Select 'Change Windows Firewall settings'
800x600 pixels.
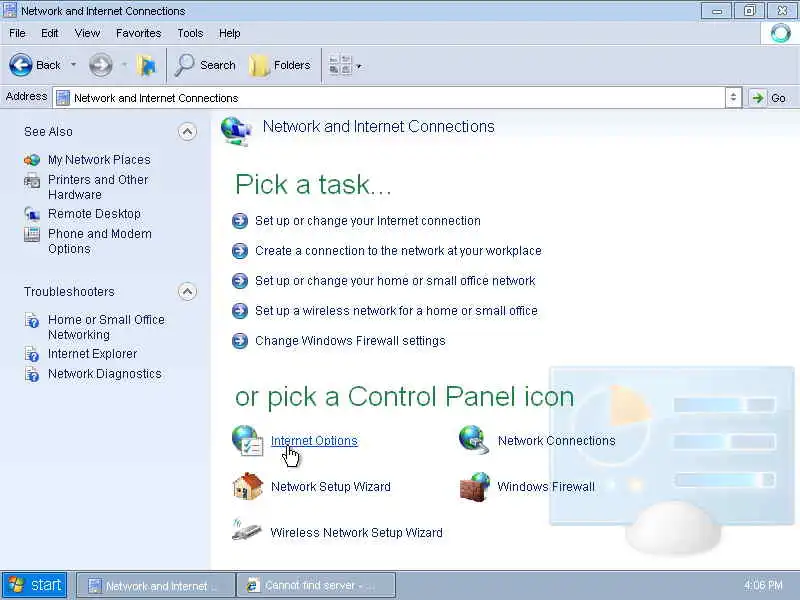click(x=351, y=341)
